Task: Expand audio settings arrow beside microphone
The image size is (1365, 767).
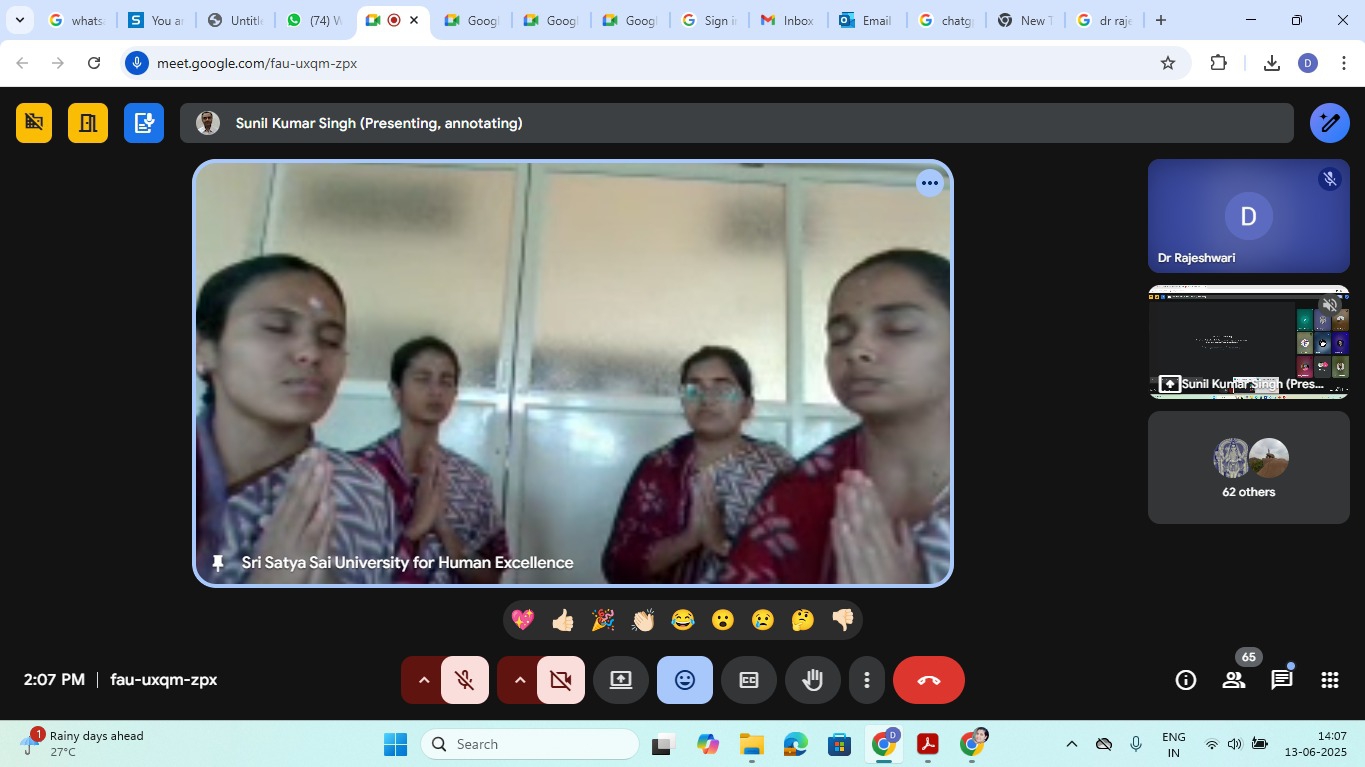Action: (423, 680)
